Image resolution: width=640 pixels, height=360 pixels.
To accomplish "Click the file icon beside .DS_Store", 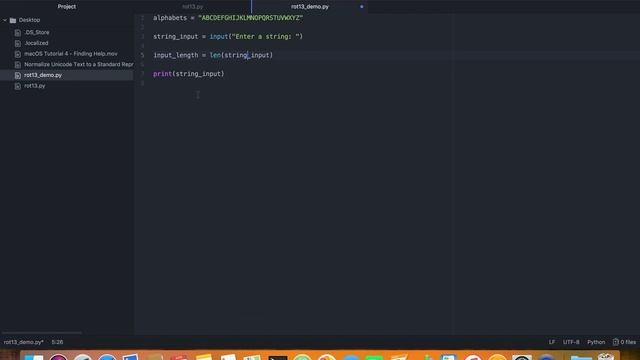I will pyautogui.click(x=18, y=33).
